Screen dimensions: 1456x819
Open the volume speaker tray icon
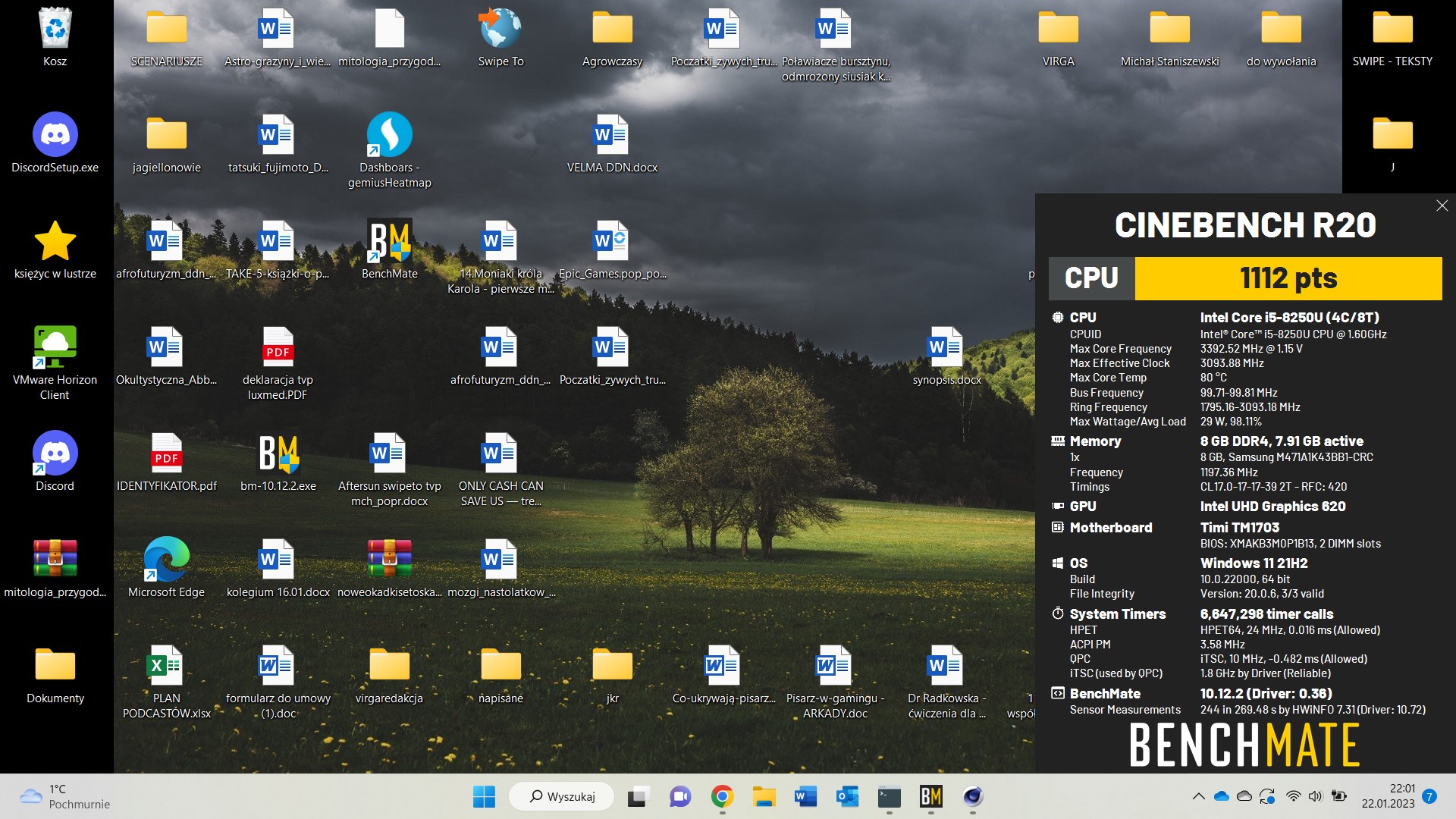[x=1316, y=796]
